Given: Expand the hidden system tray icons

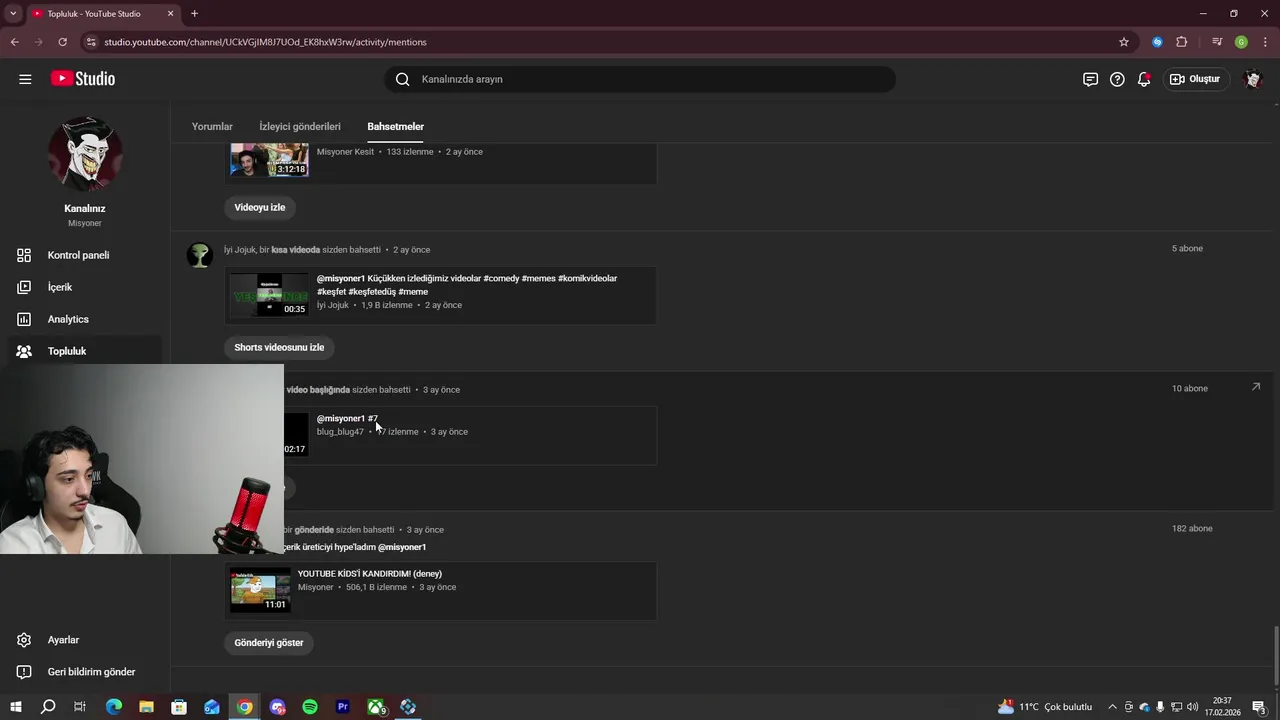Looking at the screenshot, I should [1112, 707].
